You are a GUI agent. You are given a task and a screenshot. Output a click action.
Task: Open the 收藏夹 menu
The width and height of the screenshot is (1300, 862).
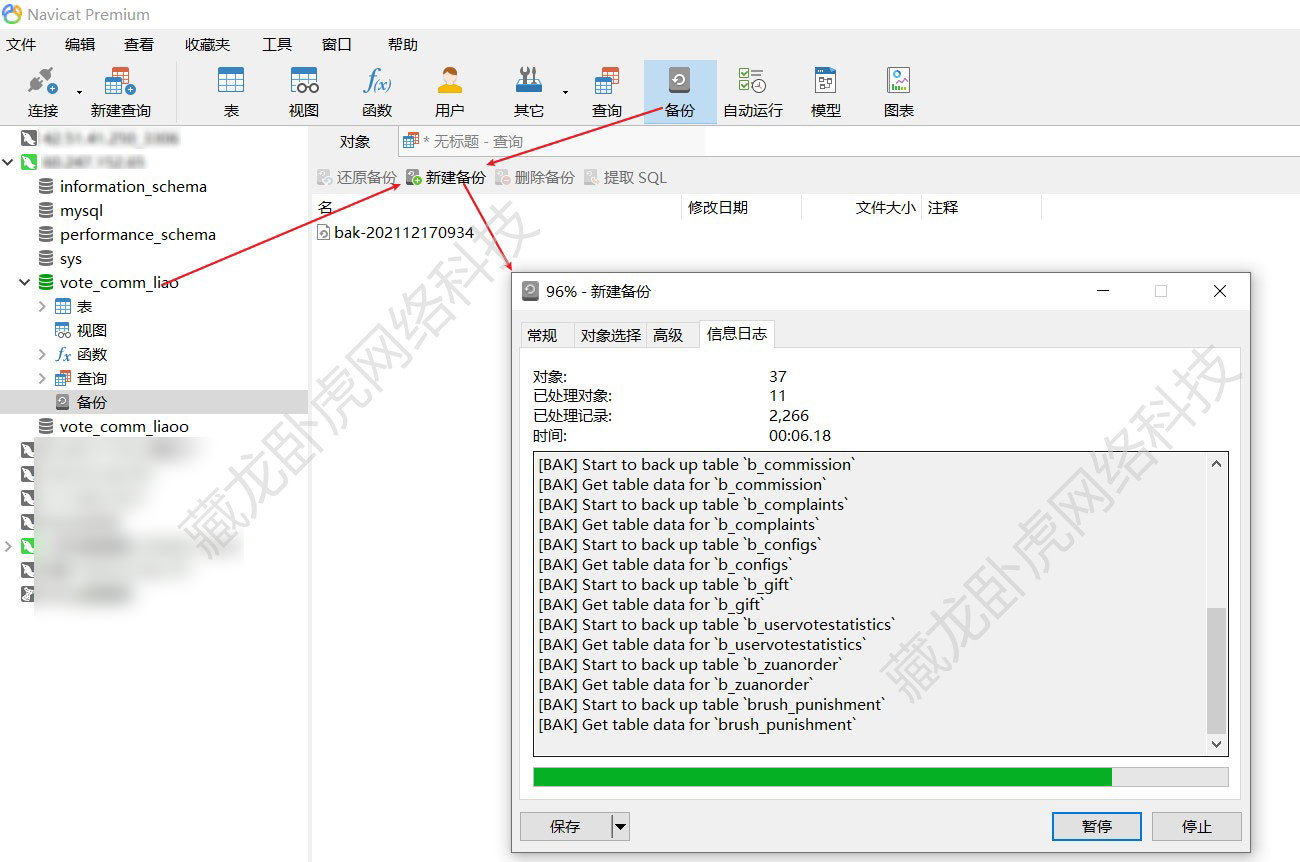click(207, 44)
